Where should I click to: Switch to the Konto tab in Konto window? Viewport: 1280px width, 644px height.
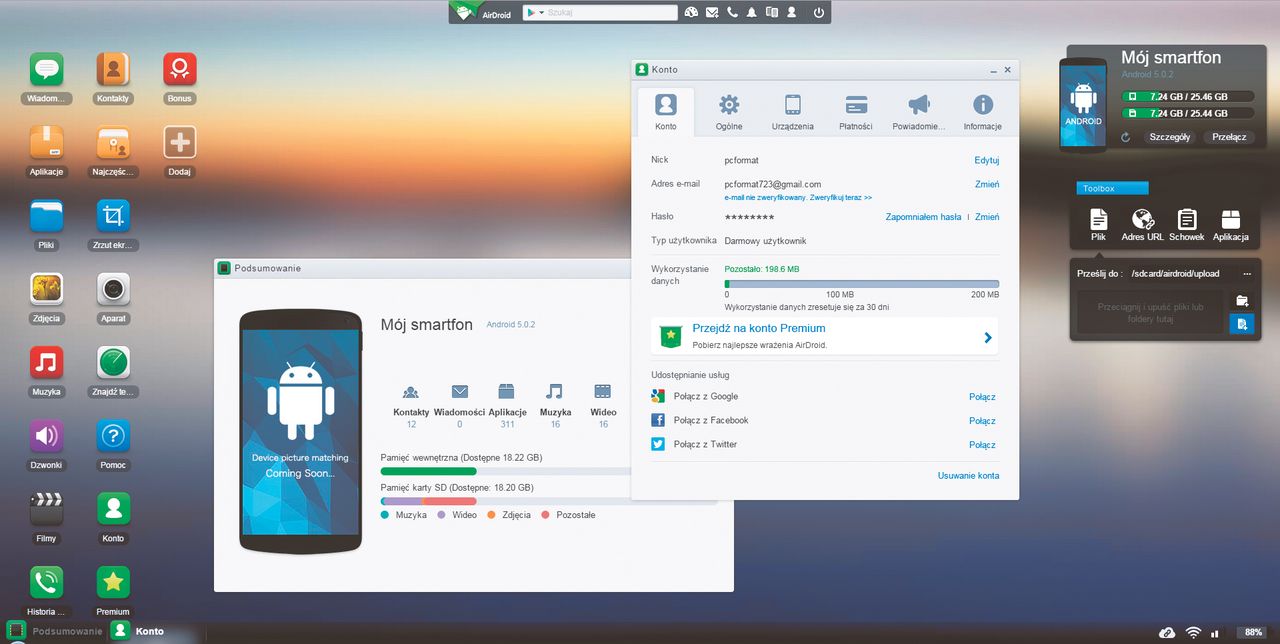(x=666, y=111)
